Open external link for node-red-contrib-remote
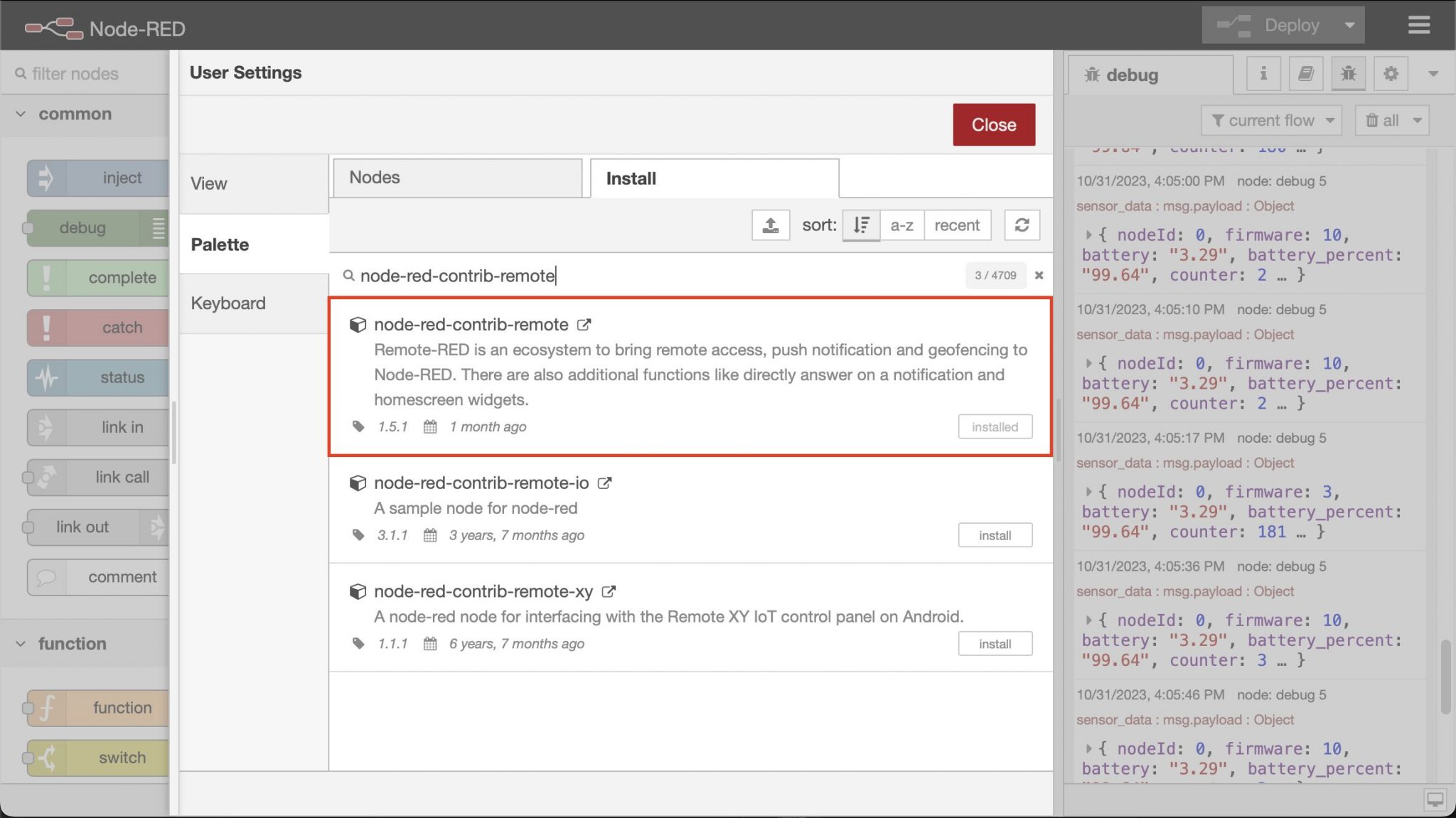The width and height of the screenshot is (1456, 818). pyautogui.click(x=584, y=325)
